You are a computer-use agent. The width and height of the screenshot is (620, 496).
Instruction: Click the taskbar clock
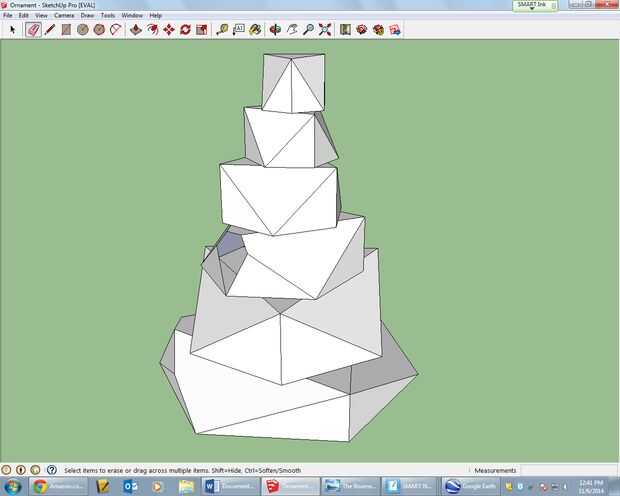coord(592,487)
